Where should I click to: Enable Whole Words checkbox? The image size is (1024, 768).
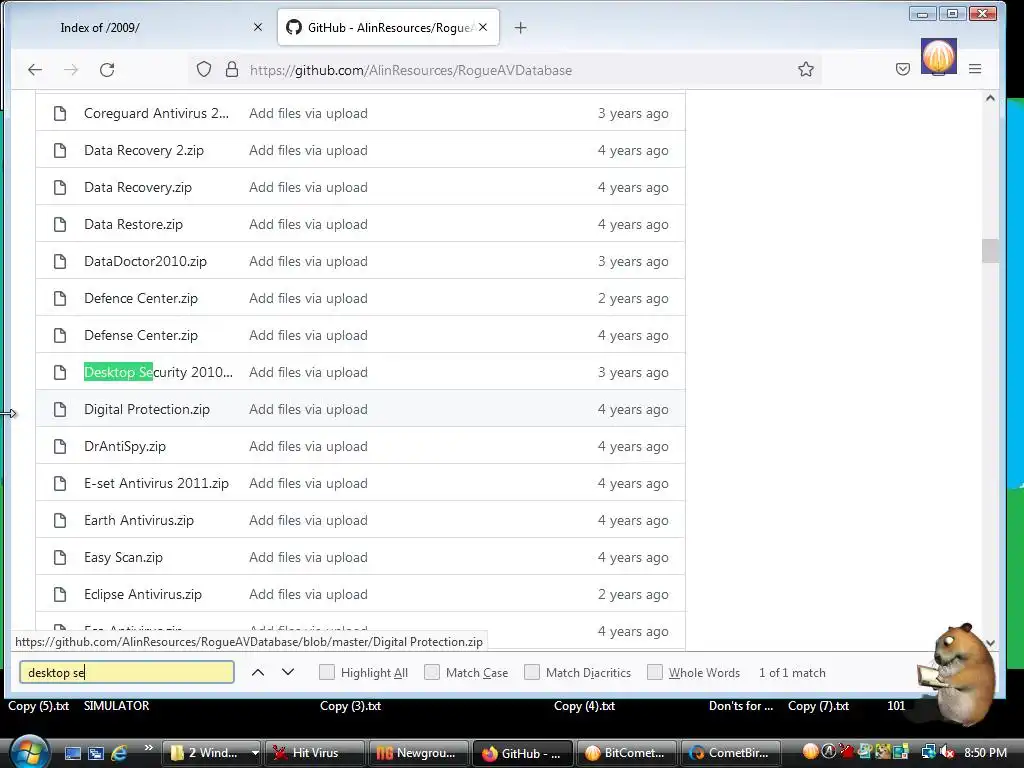(654, 672)
